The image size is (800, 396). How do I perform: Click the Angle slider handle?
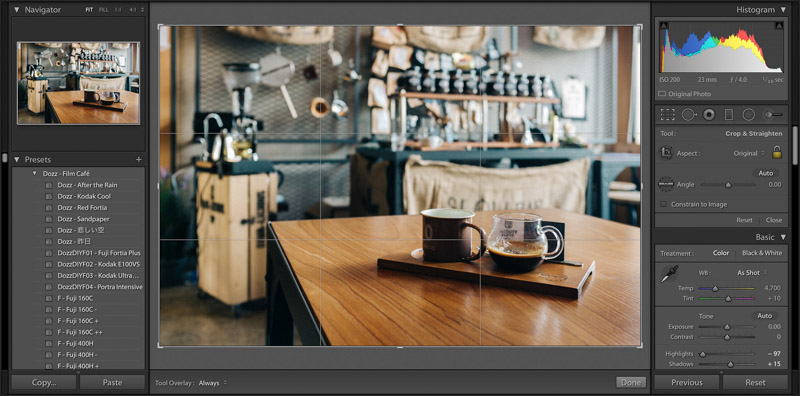728,185
